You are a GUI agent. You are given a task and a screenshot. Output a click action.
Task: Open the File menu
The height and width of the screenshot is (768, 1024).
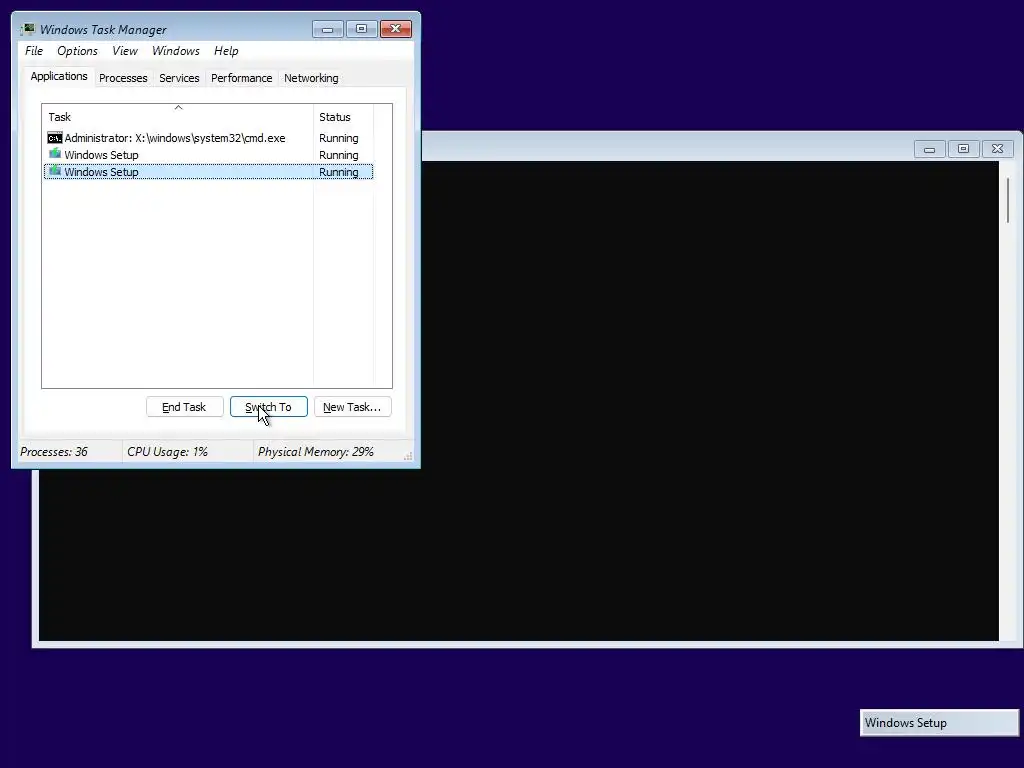(34, 51)
